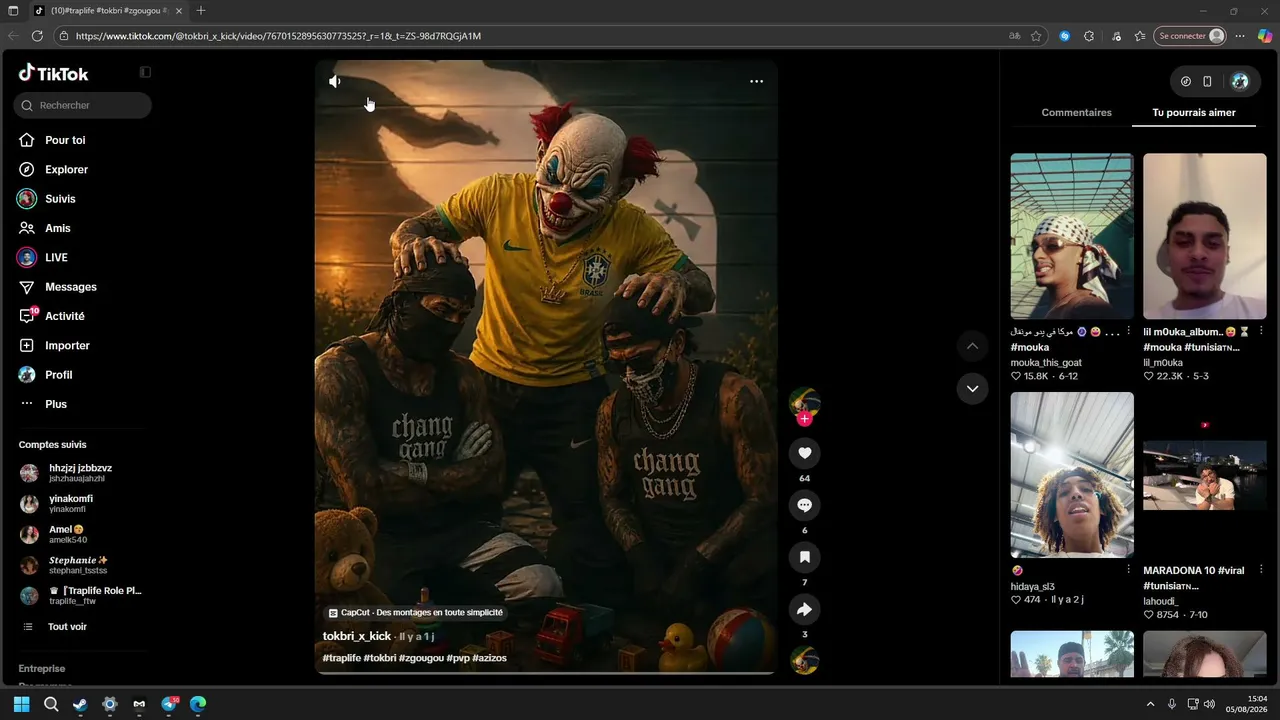Go to the next video with the down chevron

coord(972,389)
